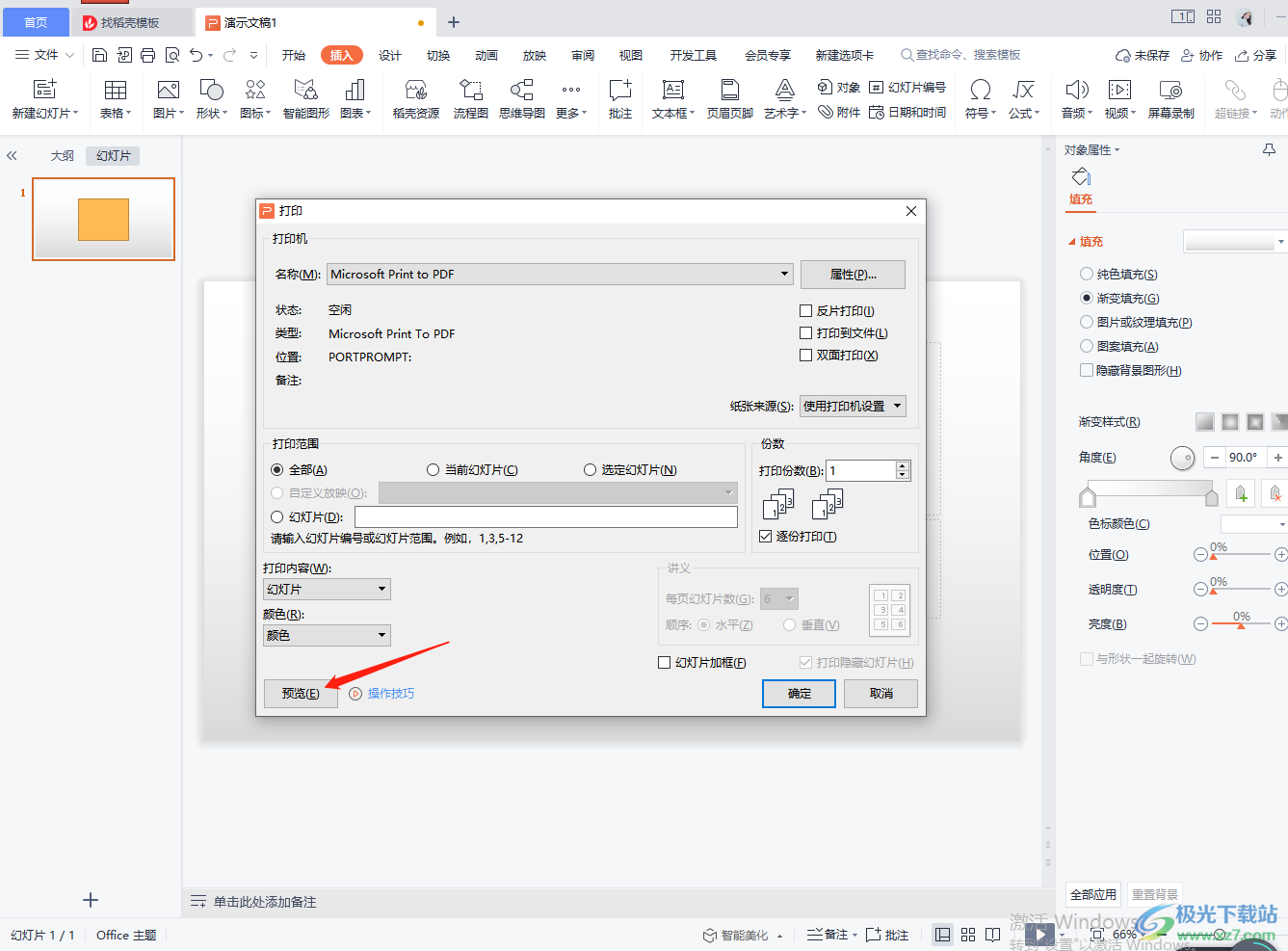Click the Flowchart (流程图) icon

coord(471,99)
